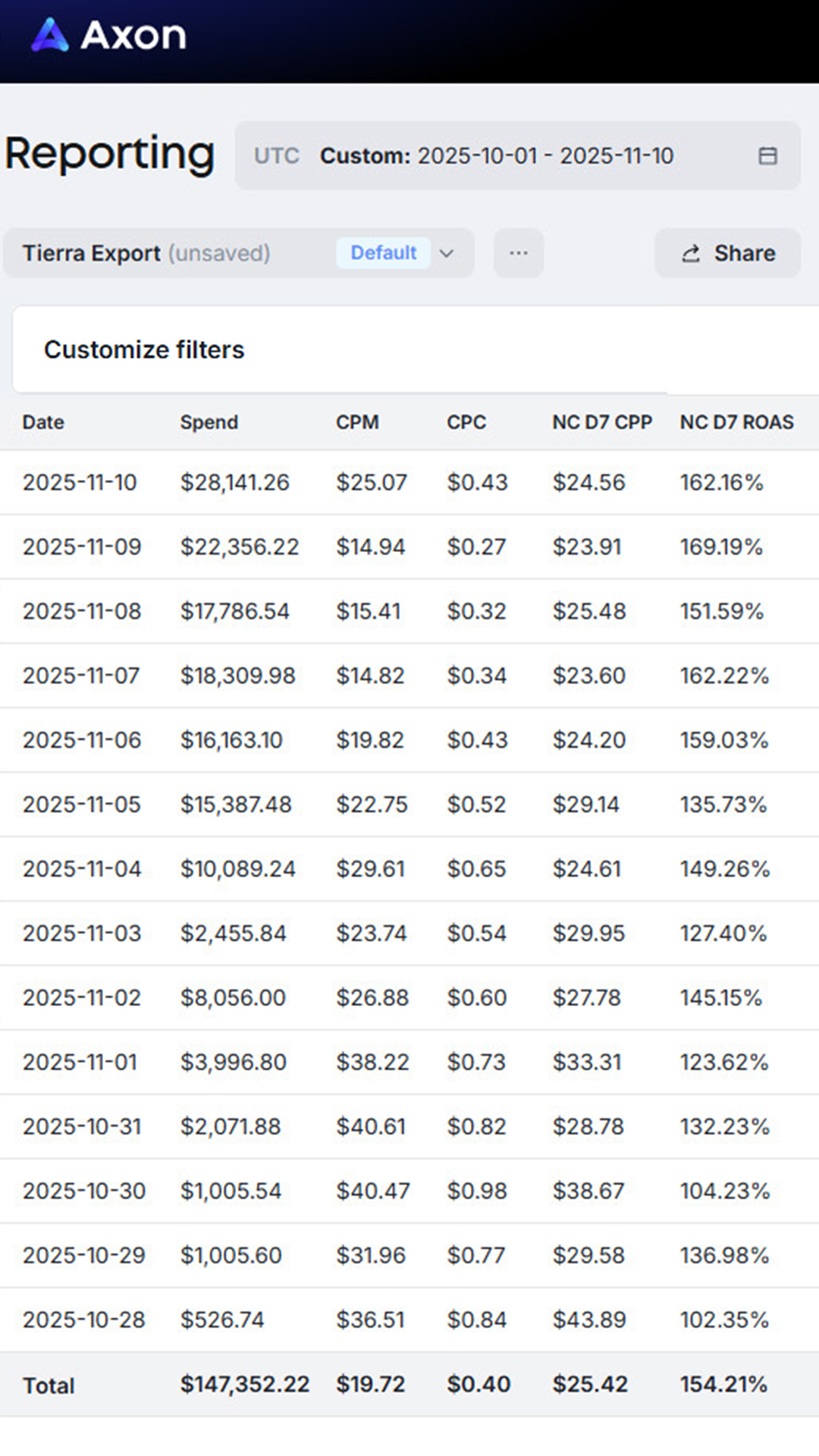Click the Axon logo icon

tap(50, 35)
